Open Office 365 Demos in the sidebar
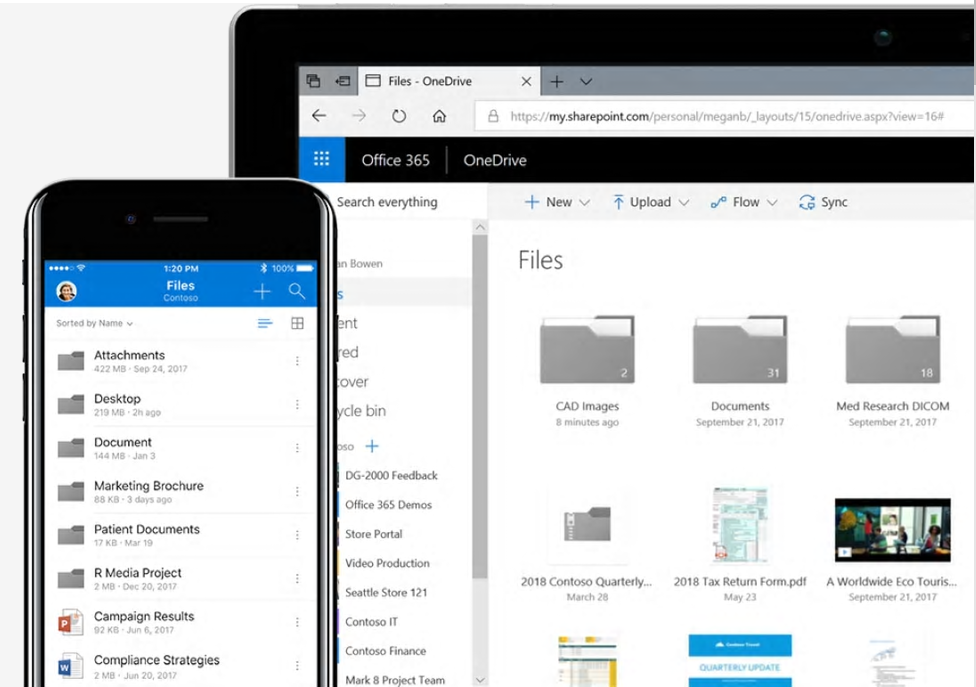976x687 pixels. coord(388,505)
